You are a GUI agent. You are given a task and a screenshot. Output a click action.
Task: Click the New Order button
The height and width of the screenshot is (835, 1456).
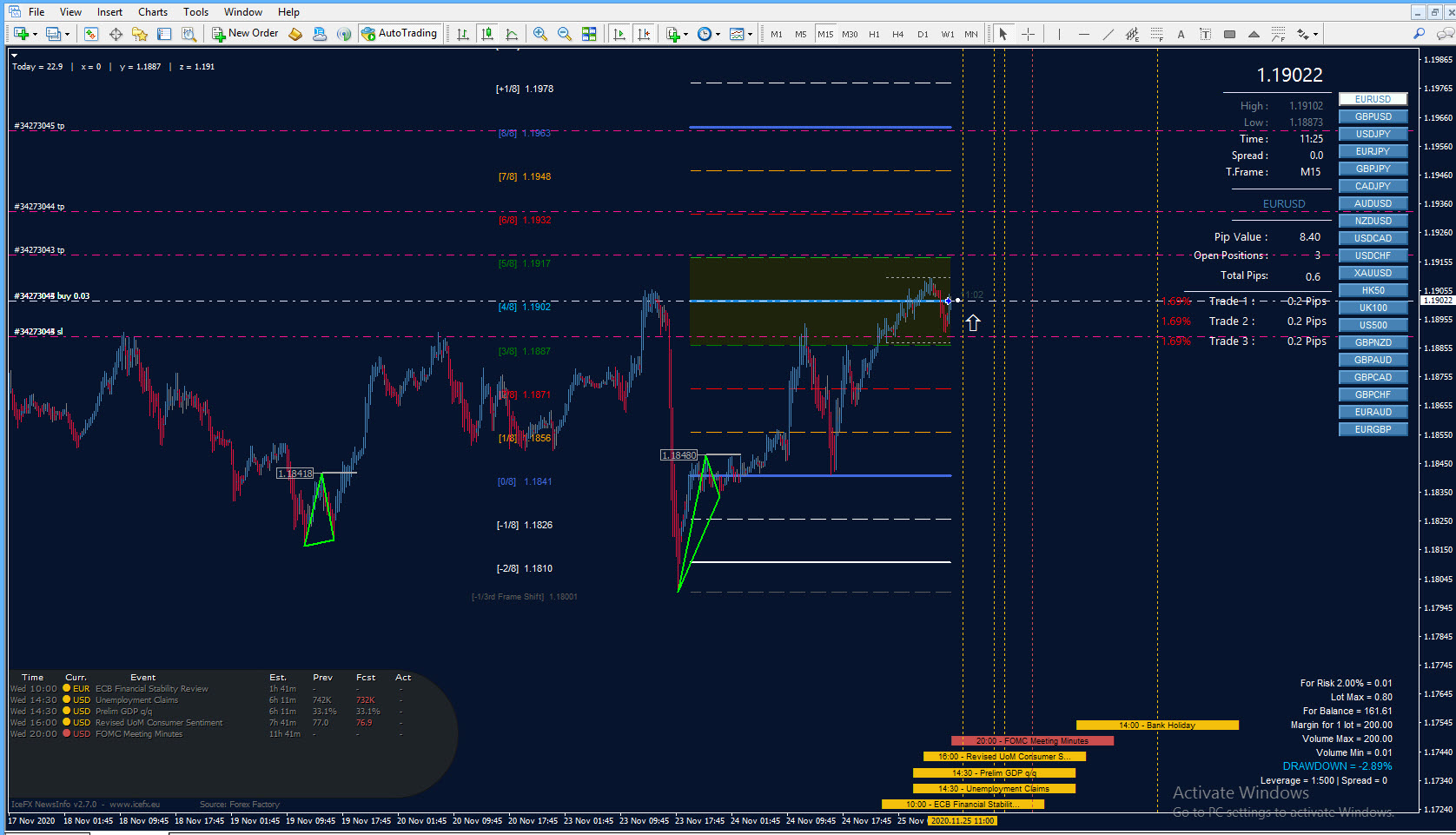click(x=245, y=34)
